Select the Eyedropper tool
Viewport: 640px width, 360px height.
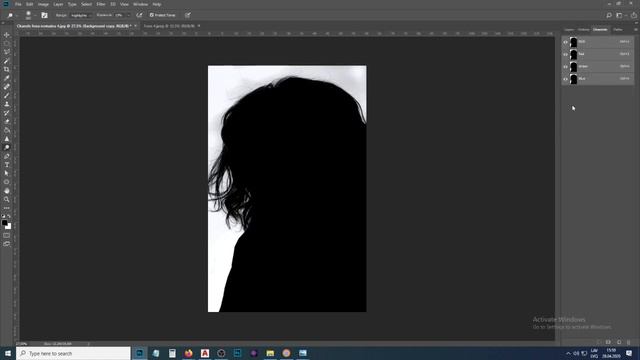tap(7, 78)
